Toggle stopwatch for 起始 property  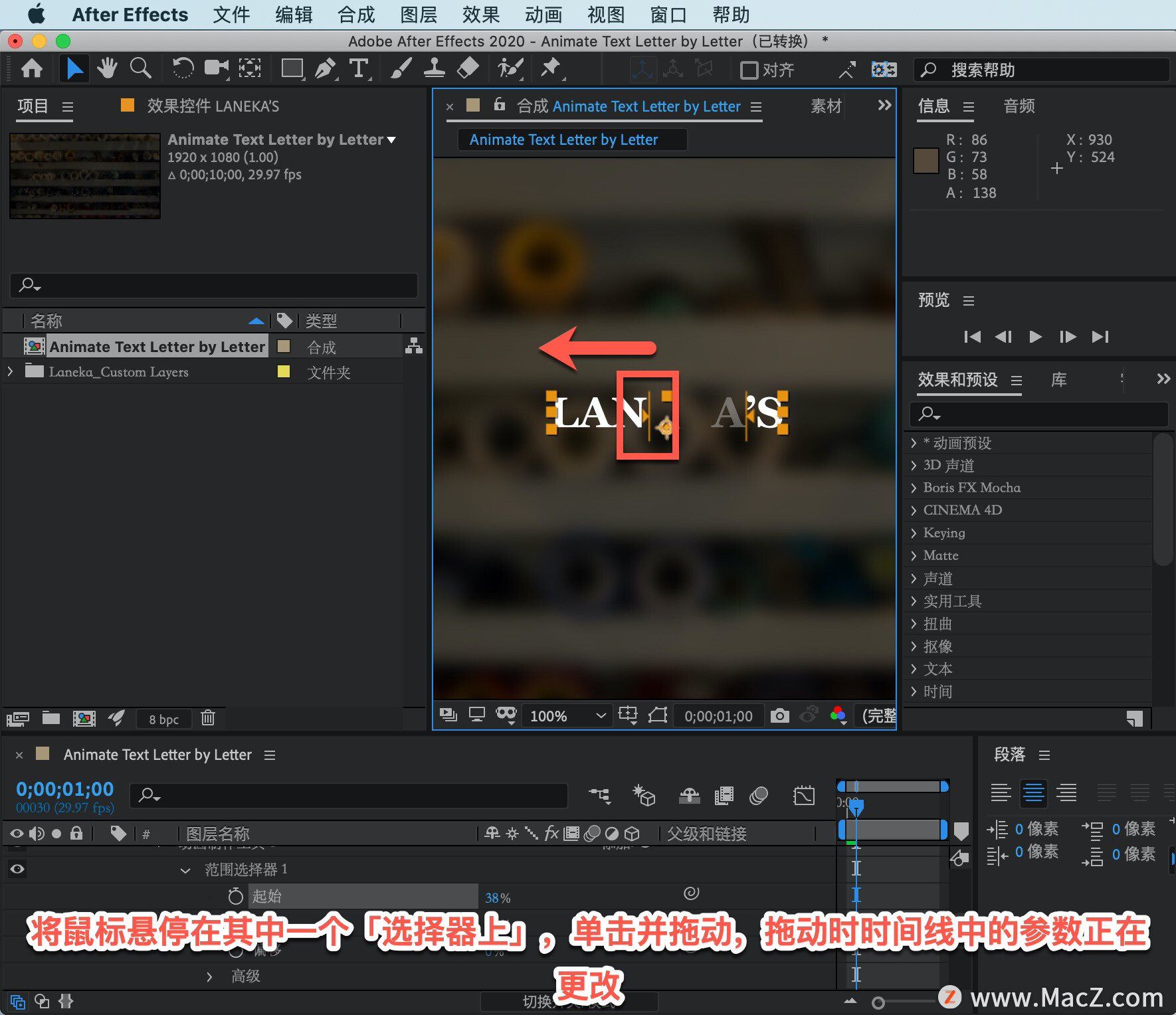(235, 896)
